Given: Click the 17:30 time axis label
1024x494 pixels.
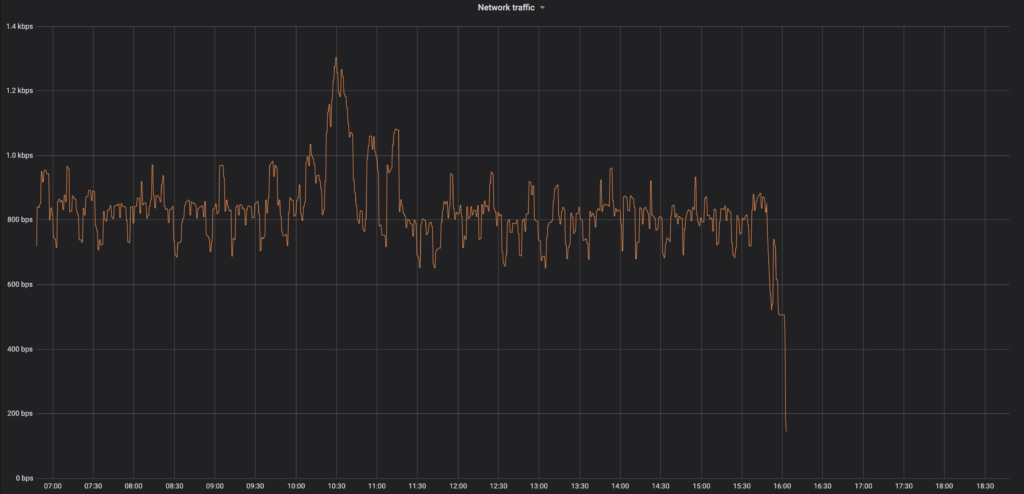Looking at the screenshot, I should [x=903, y=486].
